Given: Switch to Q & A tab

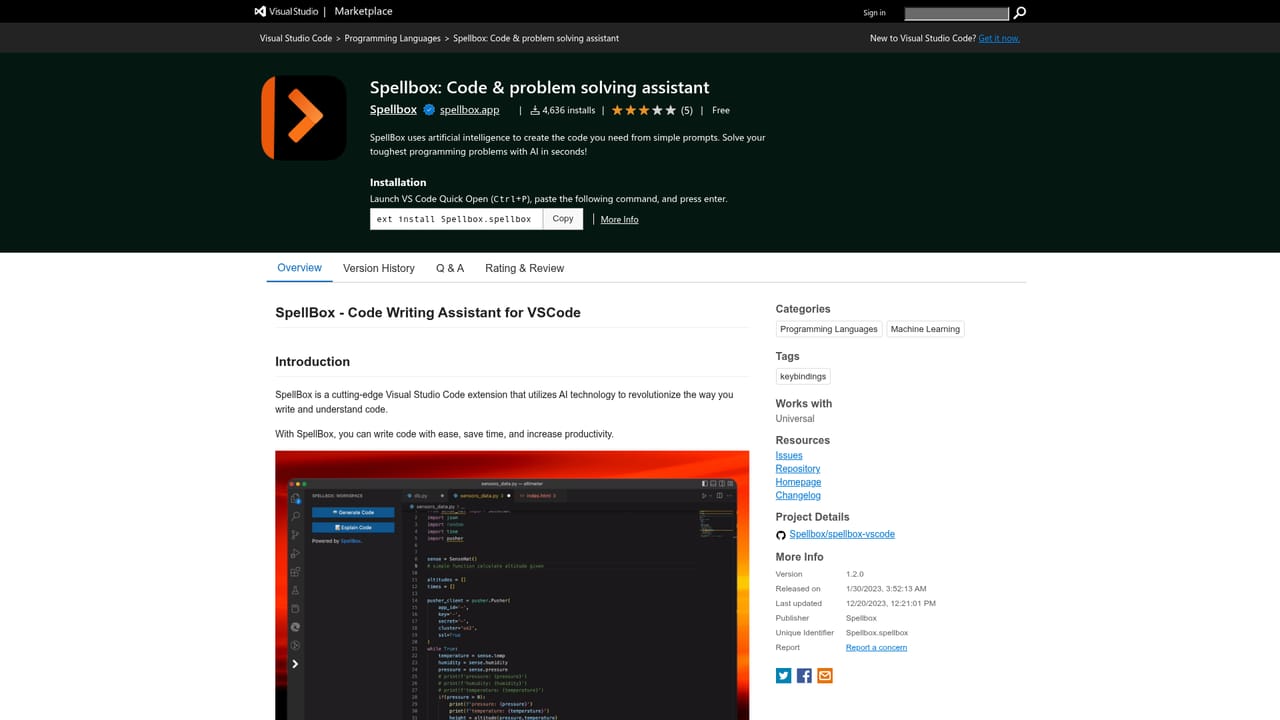Looking at the screenshot, I should point(450,268).
